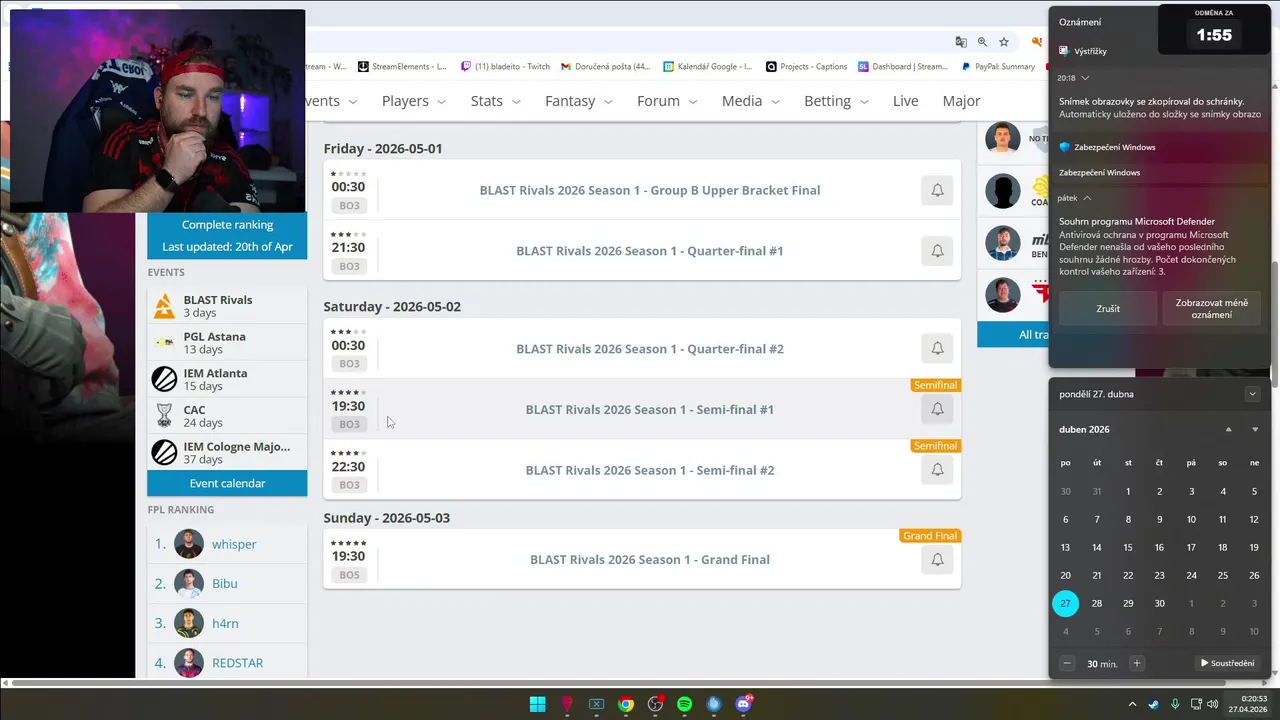Open the BLAST Rivals event
Image resolution: width=1280 pixels, height=720 pixels.
[227, 306]
